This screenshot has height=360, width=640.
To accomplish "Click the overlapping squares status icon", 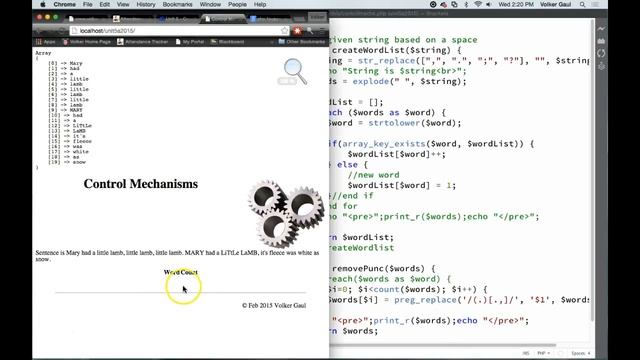I will [455, 4].
